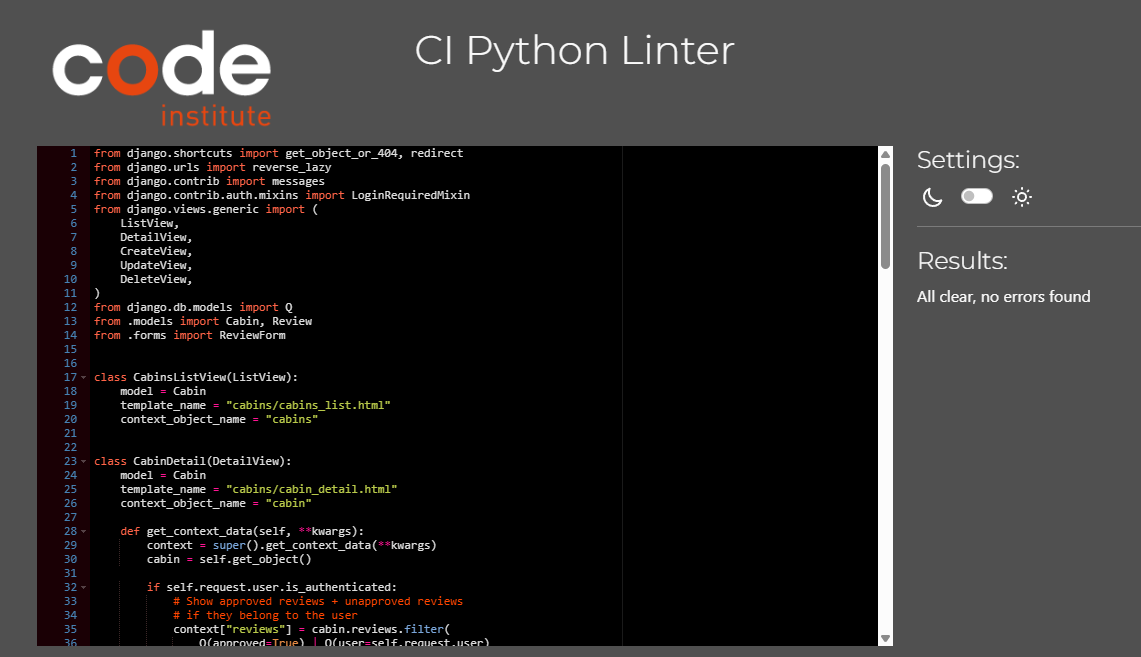Click 'messages' on line 3

click(x=298, y=182)
